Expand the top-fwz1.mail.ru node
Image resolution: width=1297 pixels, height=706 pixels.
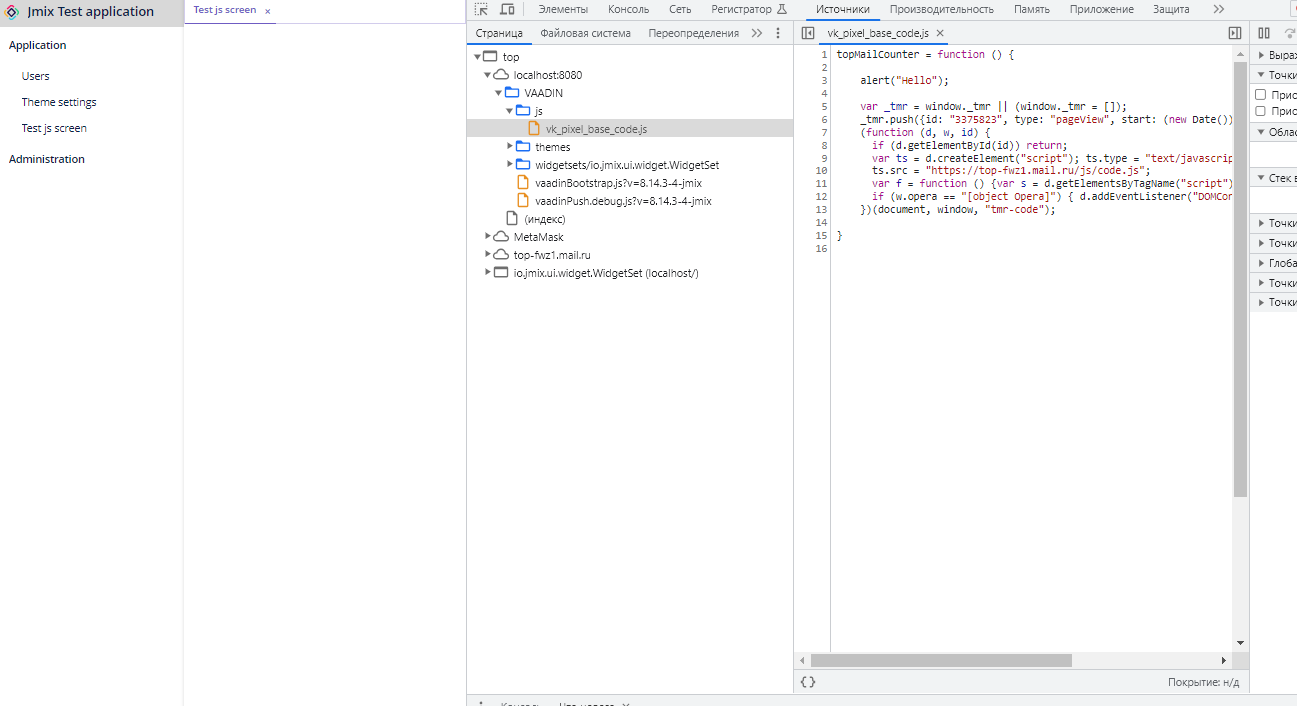tap(488, 255)
